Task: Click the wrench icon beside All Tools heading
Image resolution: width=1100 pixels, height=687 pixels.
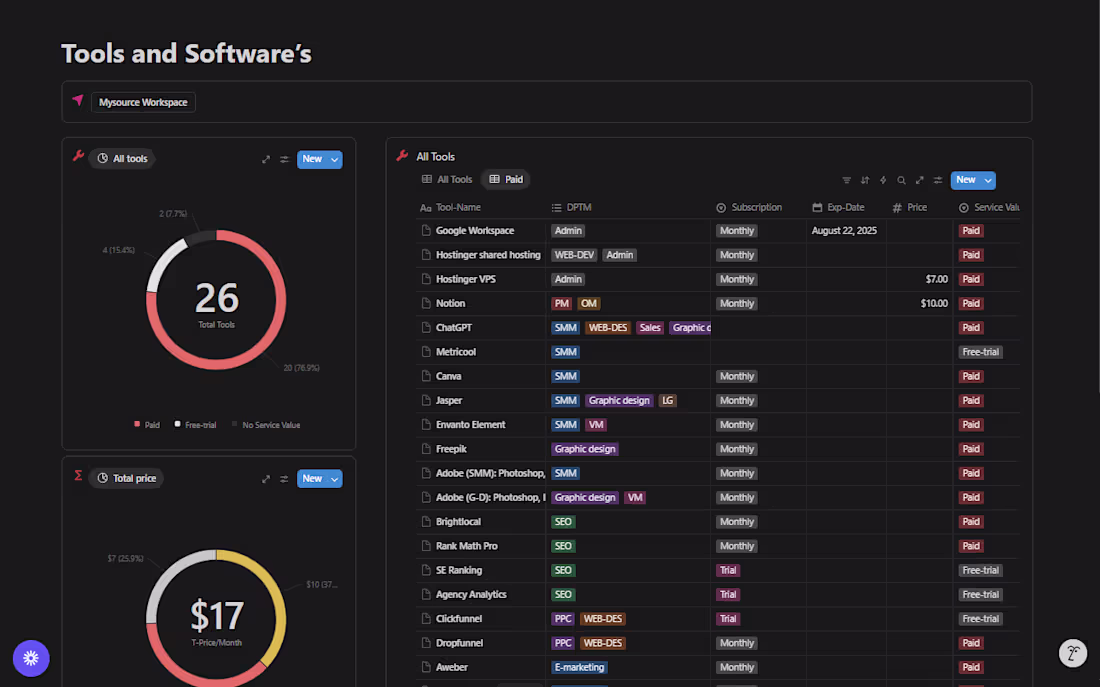Action: coord(402,156)
